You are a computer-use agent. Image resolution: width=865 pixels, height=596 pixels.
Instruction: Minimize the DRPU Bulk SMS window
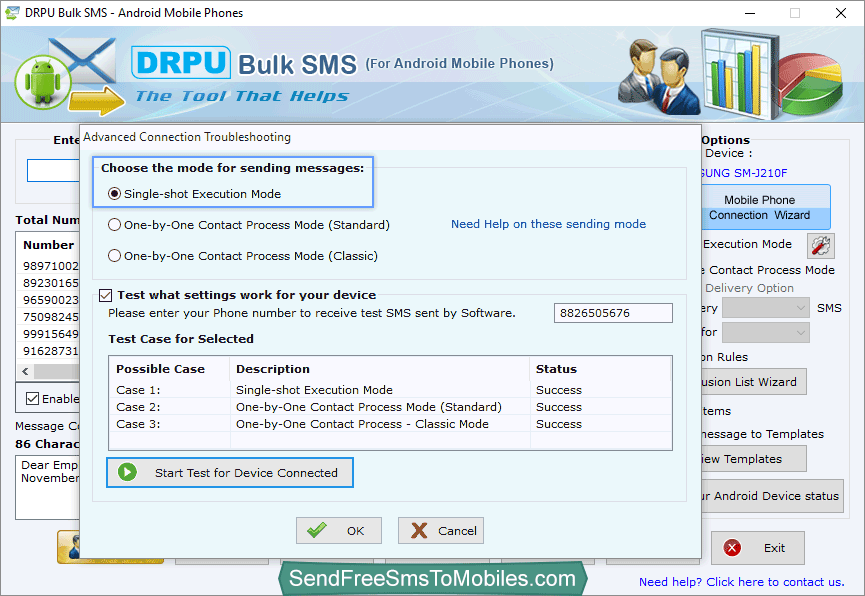click(x=750, y=13)
